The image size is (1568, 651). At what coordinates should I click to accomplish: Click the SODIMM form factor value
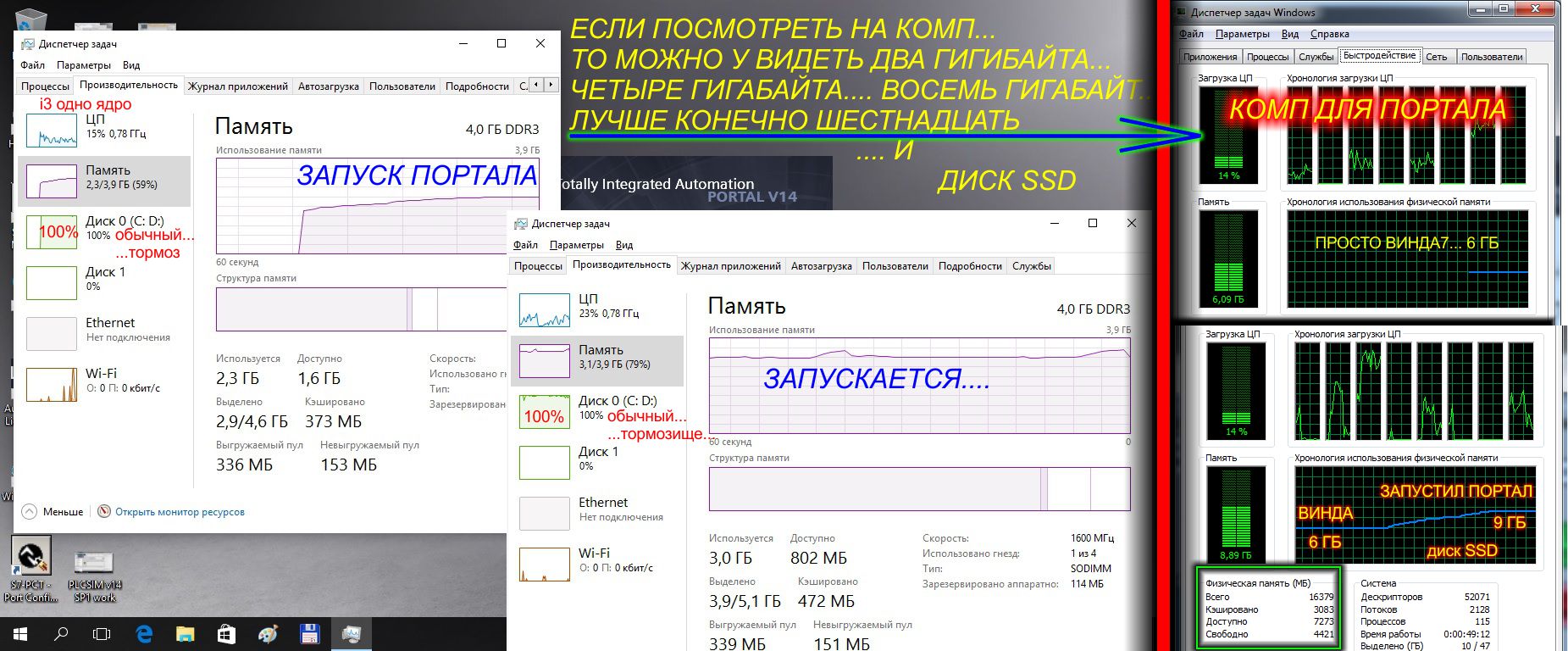[x=1091, y=569]
